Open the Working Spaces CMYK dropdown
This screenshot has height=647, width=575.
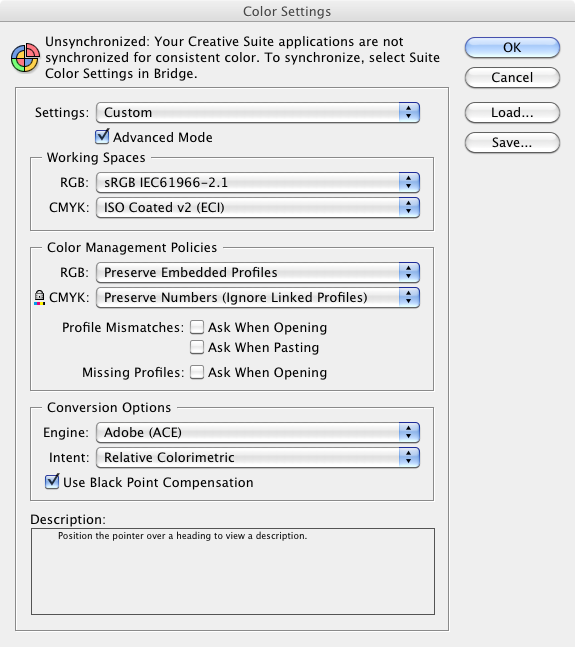(258, 208)
